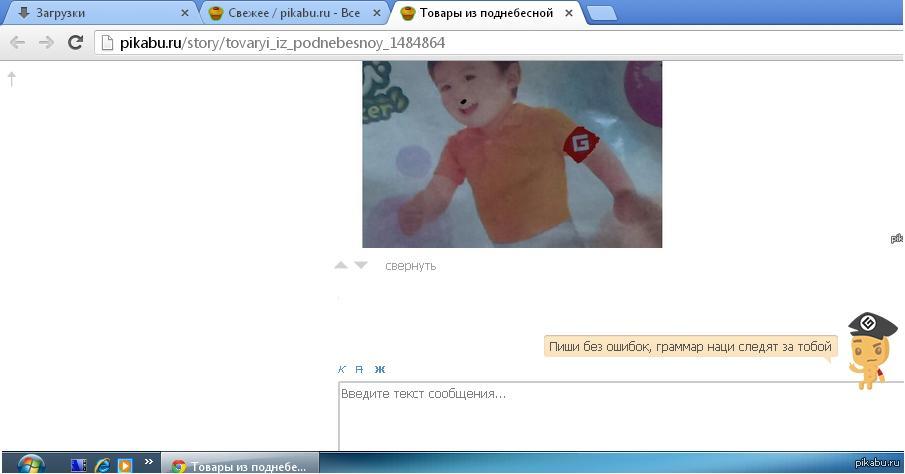Click the свернуть link to collapse the post

410,266
